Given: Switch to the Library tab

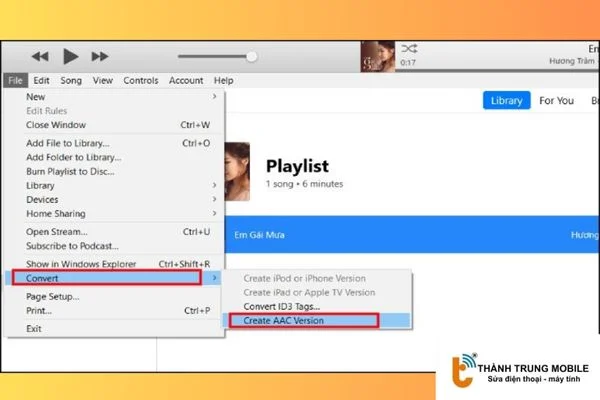Looking at the screenshot, I should tap(506, 100).
